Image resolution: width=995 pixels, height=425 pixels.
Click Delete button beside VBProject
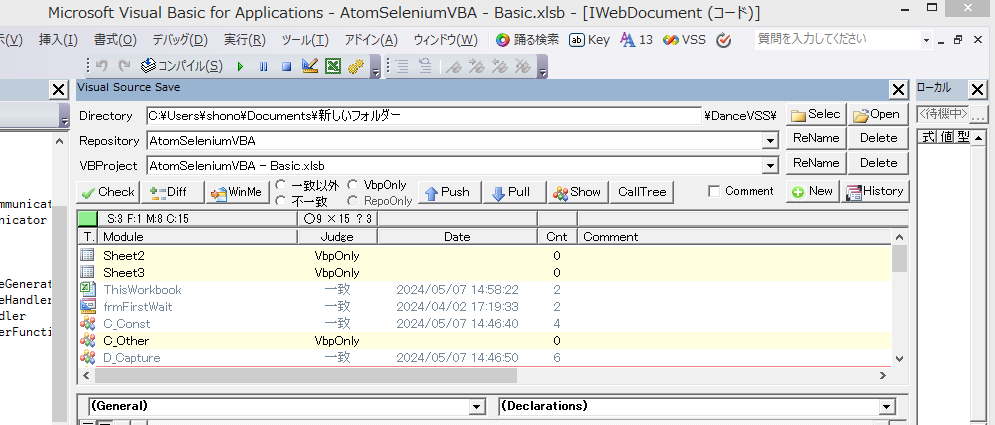[878, 163]
